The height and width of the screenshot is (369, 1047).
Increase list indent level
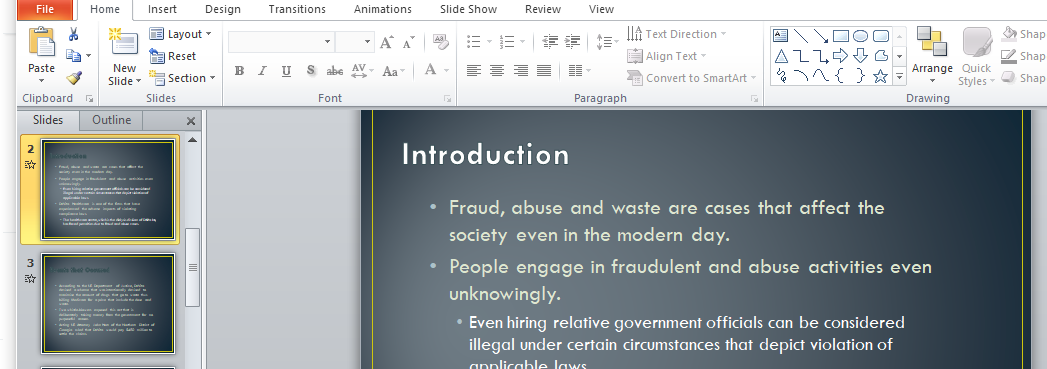point(572,41)
